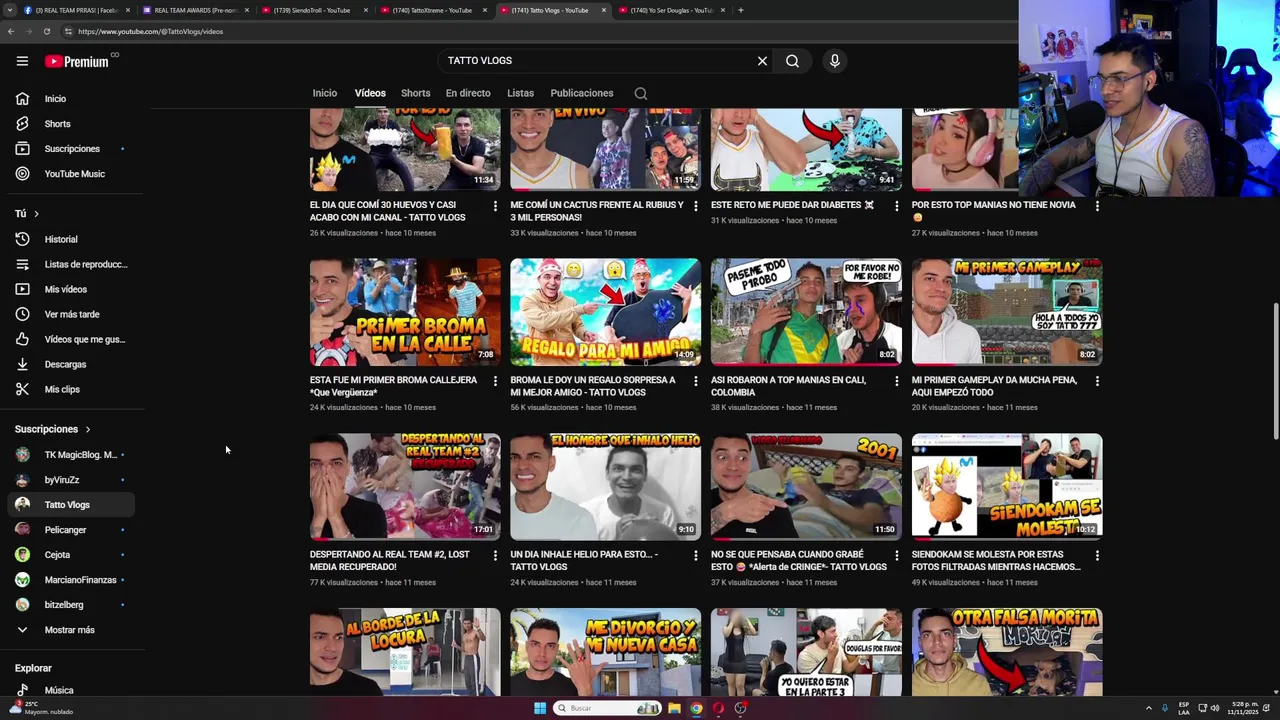Screen dimensions: 1280x720
Task: Reload the page with browser refresh button
Action: coord(46,31)
